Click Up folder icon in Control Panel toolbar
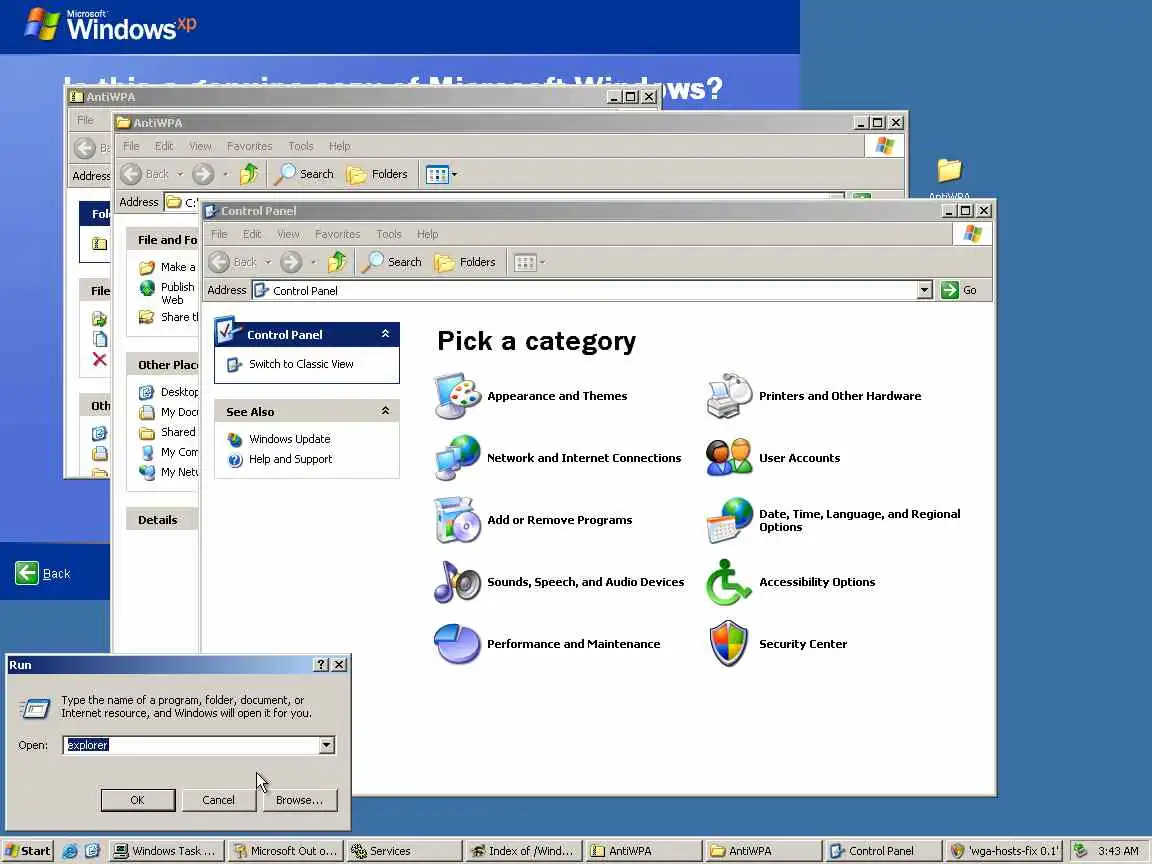This screenshot has height=864, width=1152. (x=337, y=262)
